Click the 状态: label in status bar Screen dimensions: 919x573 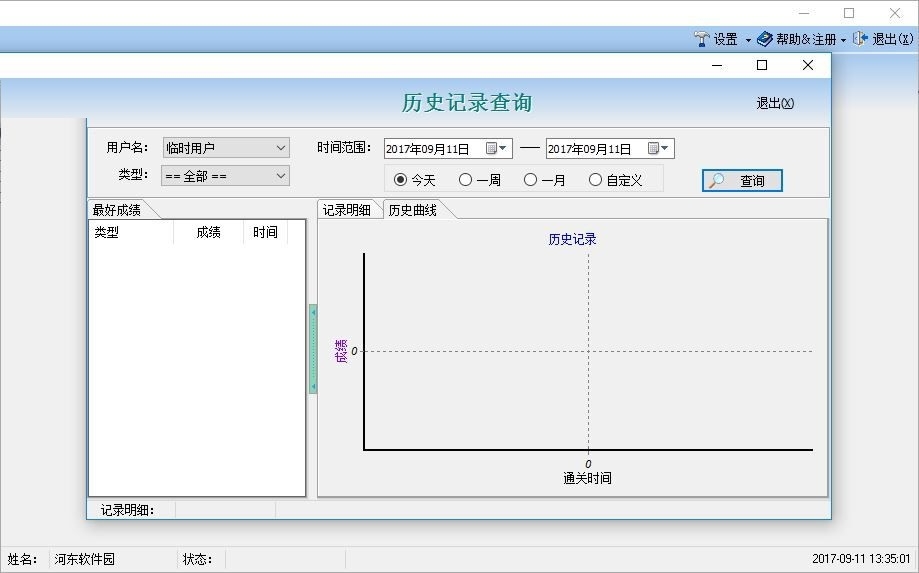point(198,559)
